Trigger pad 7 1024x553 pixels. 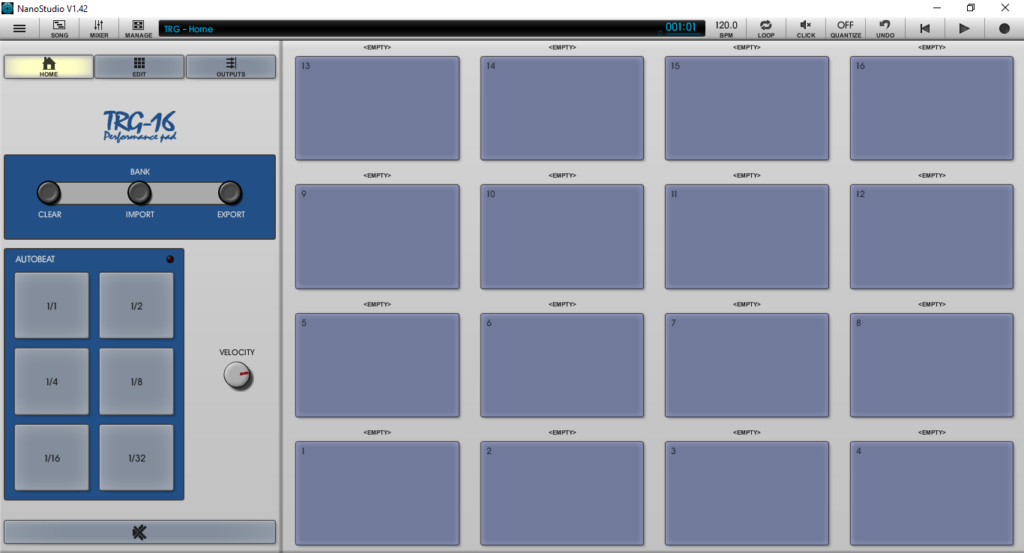pos(747,365)
